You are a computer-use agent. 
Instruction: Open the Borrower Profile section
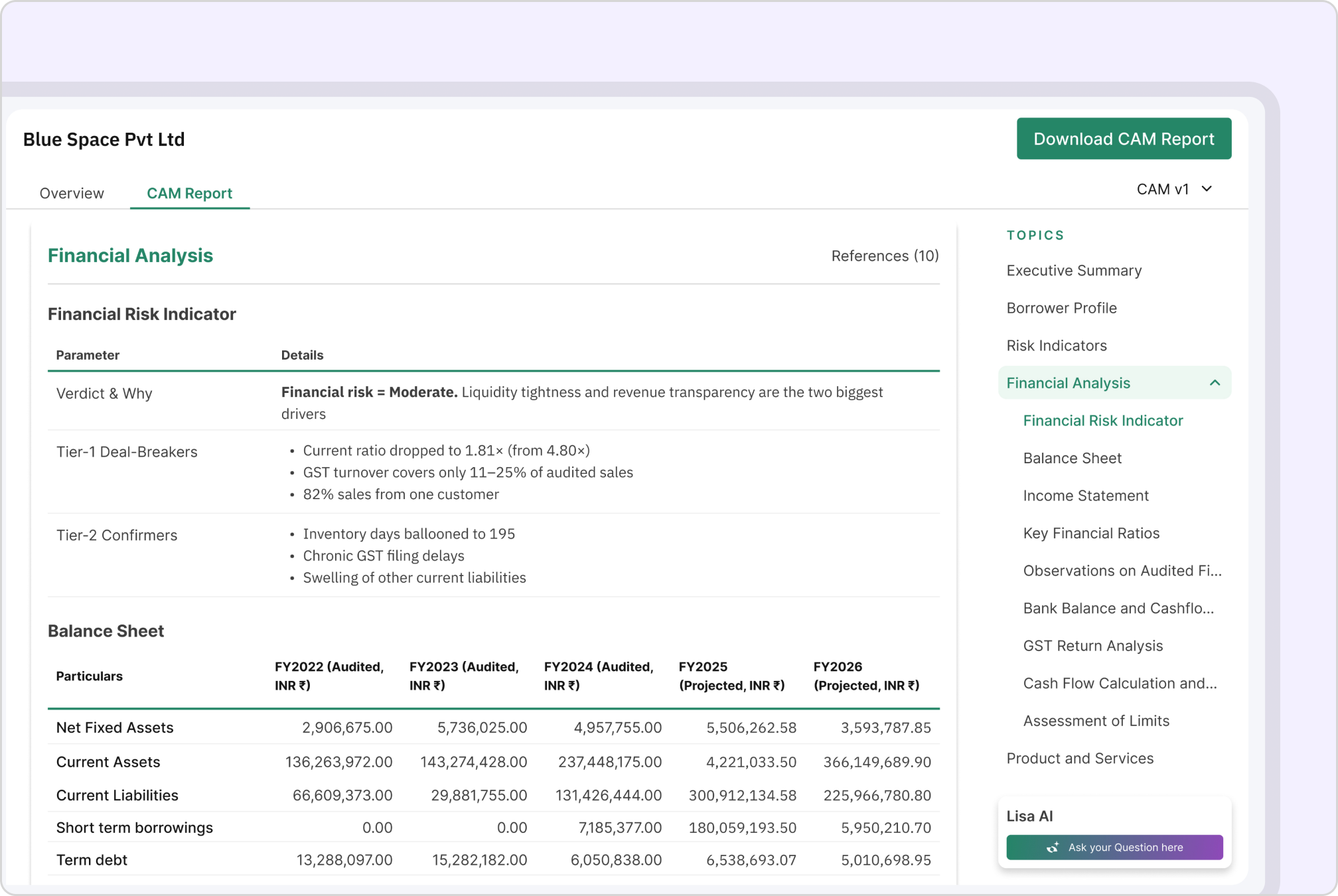[1062, 307]
